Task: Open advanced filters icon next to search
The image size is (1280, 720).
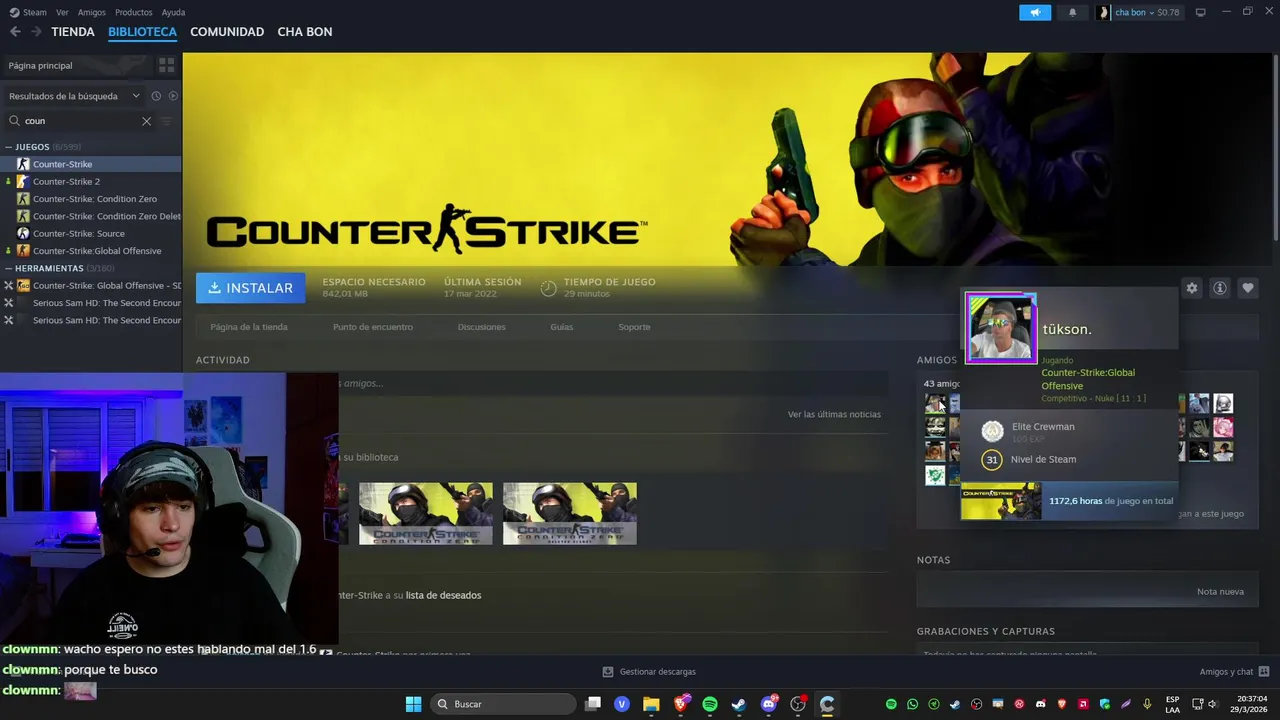Action: coord(166,121)
